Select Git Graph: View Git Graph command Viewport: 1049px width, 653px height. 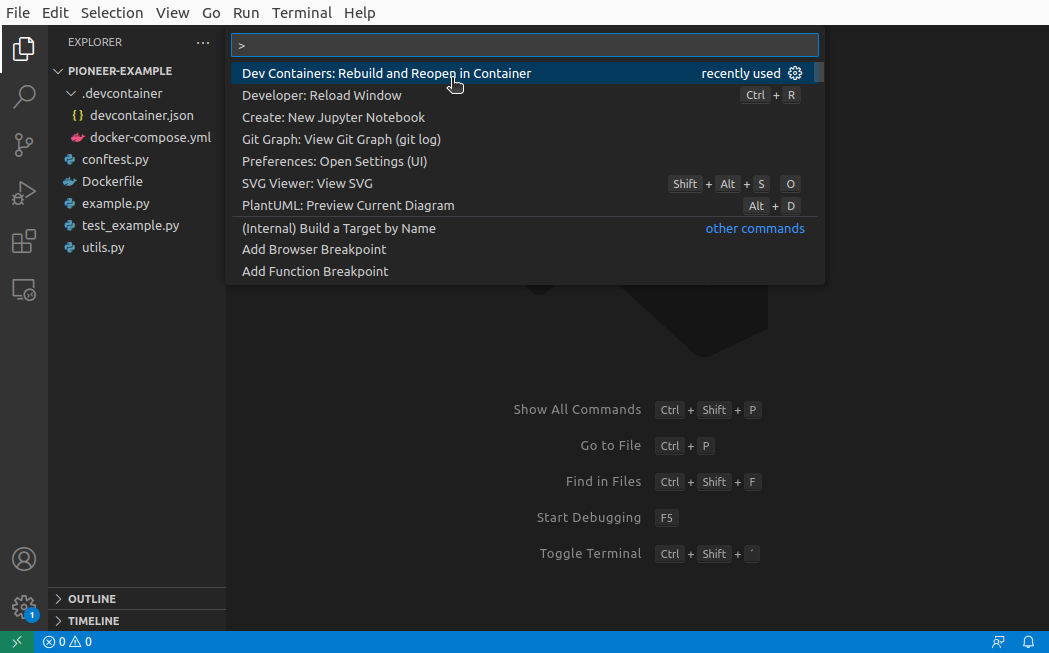[x=341, y=140]
